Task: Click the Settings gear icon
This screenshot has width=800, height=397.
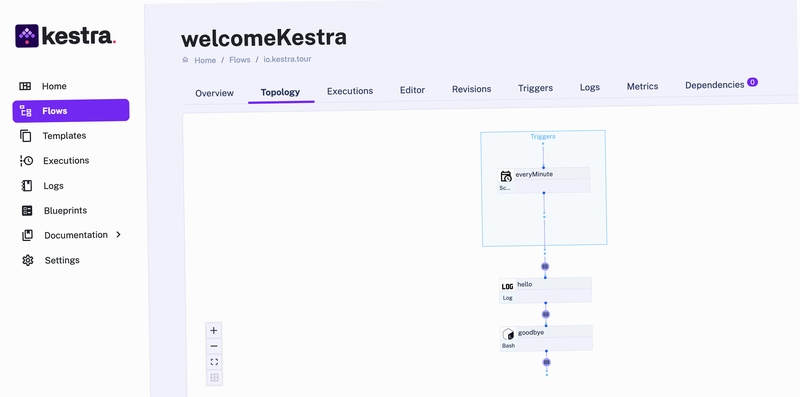Action: click(x=28, y=260)
